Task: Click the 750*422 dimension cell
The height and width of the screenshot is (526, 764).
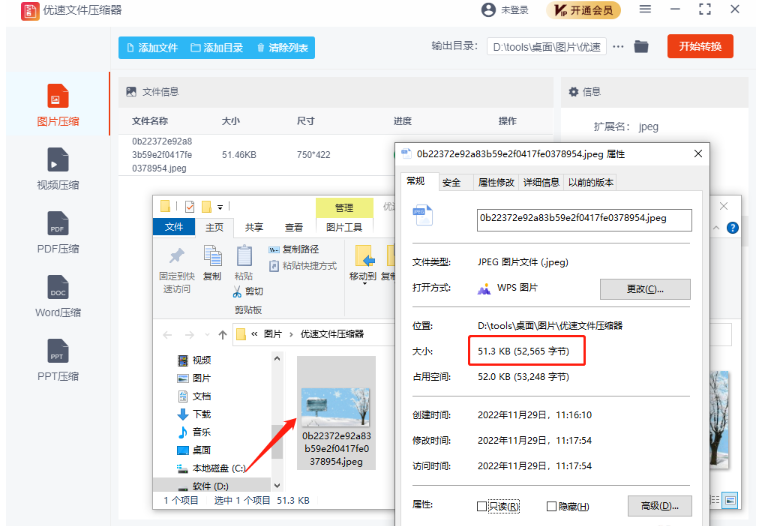Action: 313,155
